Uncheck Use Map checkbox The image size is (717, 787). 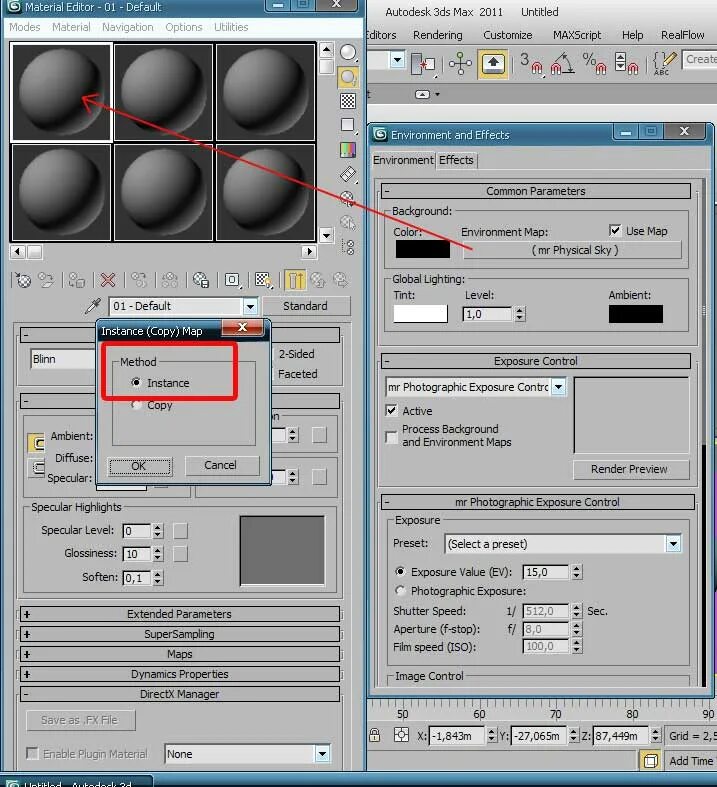(x=615, y=230)
